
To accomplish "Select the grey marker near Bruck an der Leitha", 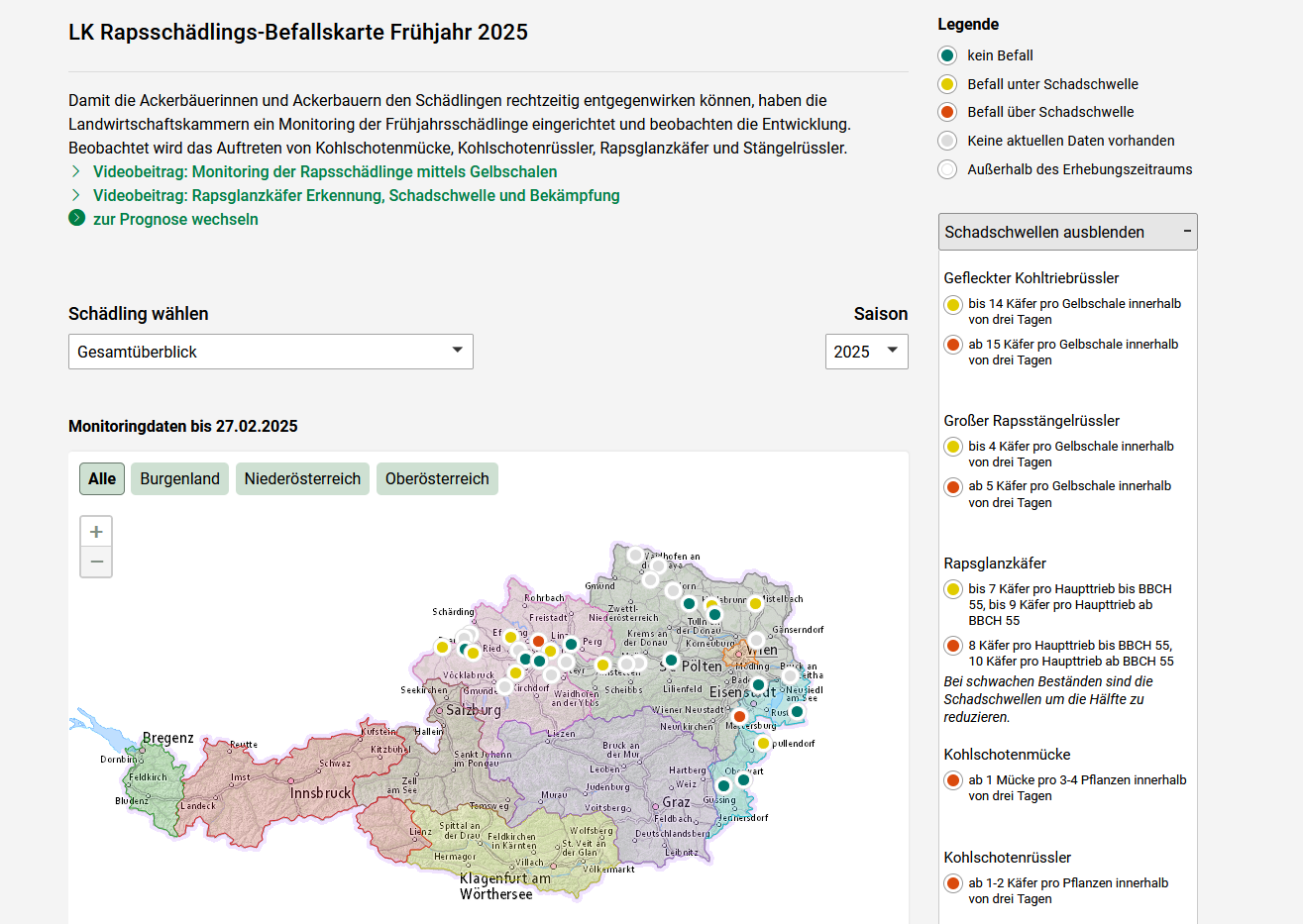I will (x=790, y=675).
